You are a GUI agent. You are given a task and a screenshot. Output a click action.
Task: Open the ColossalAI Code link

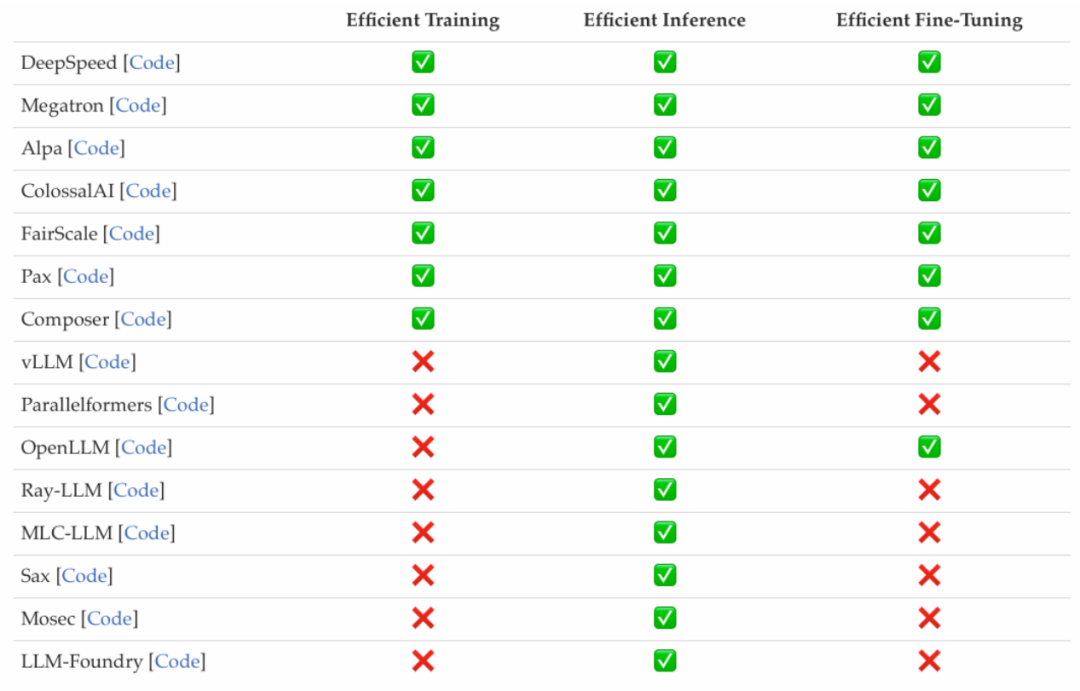coord(149,191)
